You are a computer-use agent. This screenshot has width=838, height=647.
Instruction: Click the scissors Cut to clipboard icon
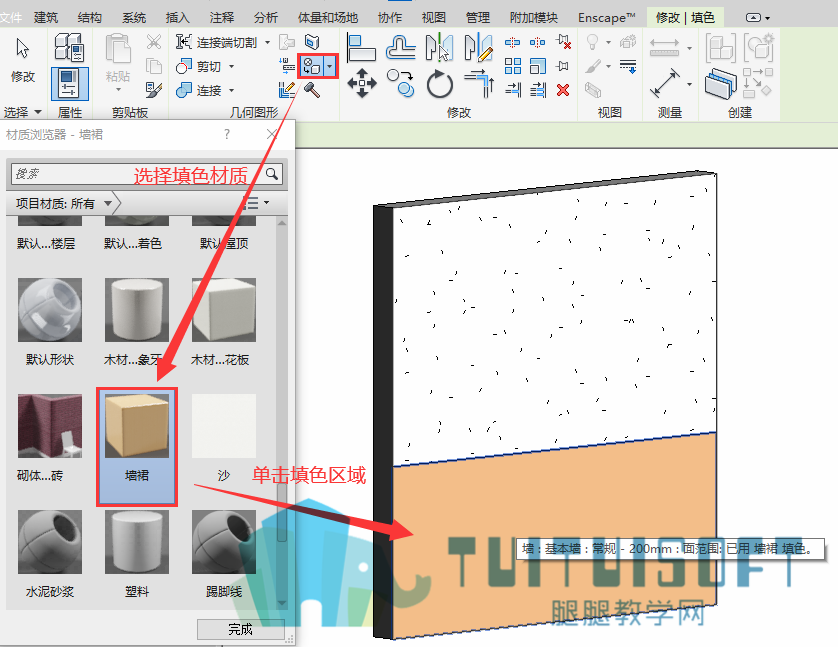(x=154, y=42)
